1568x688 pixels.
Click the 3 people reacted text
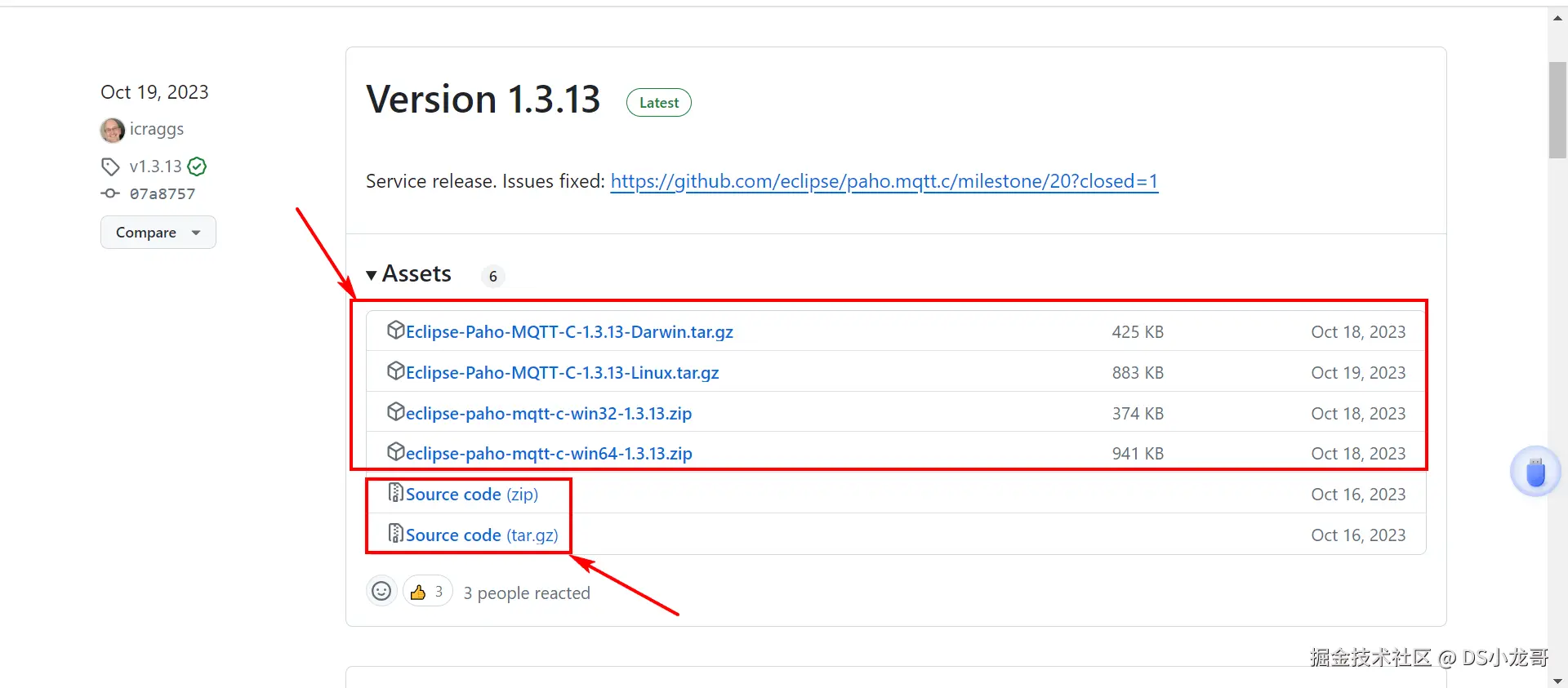pos(527,593)
